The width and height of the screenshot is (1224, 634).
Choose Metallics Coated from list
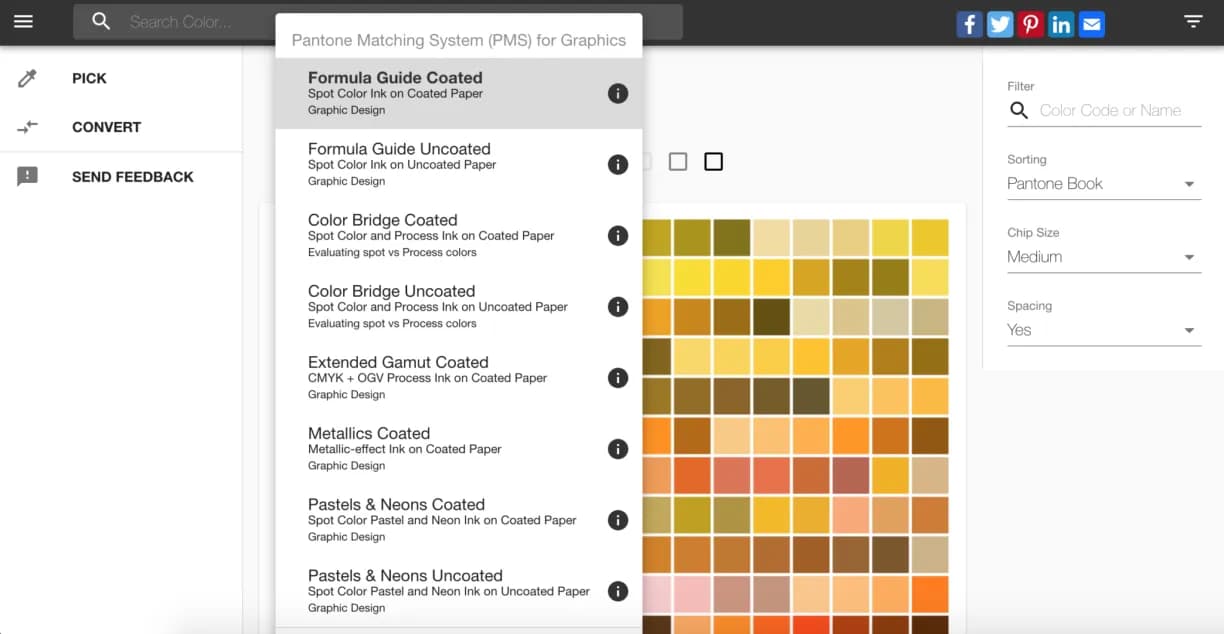[x=459, y=448]
